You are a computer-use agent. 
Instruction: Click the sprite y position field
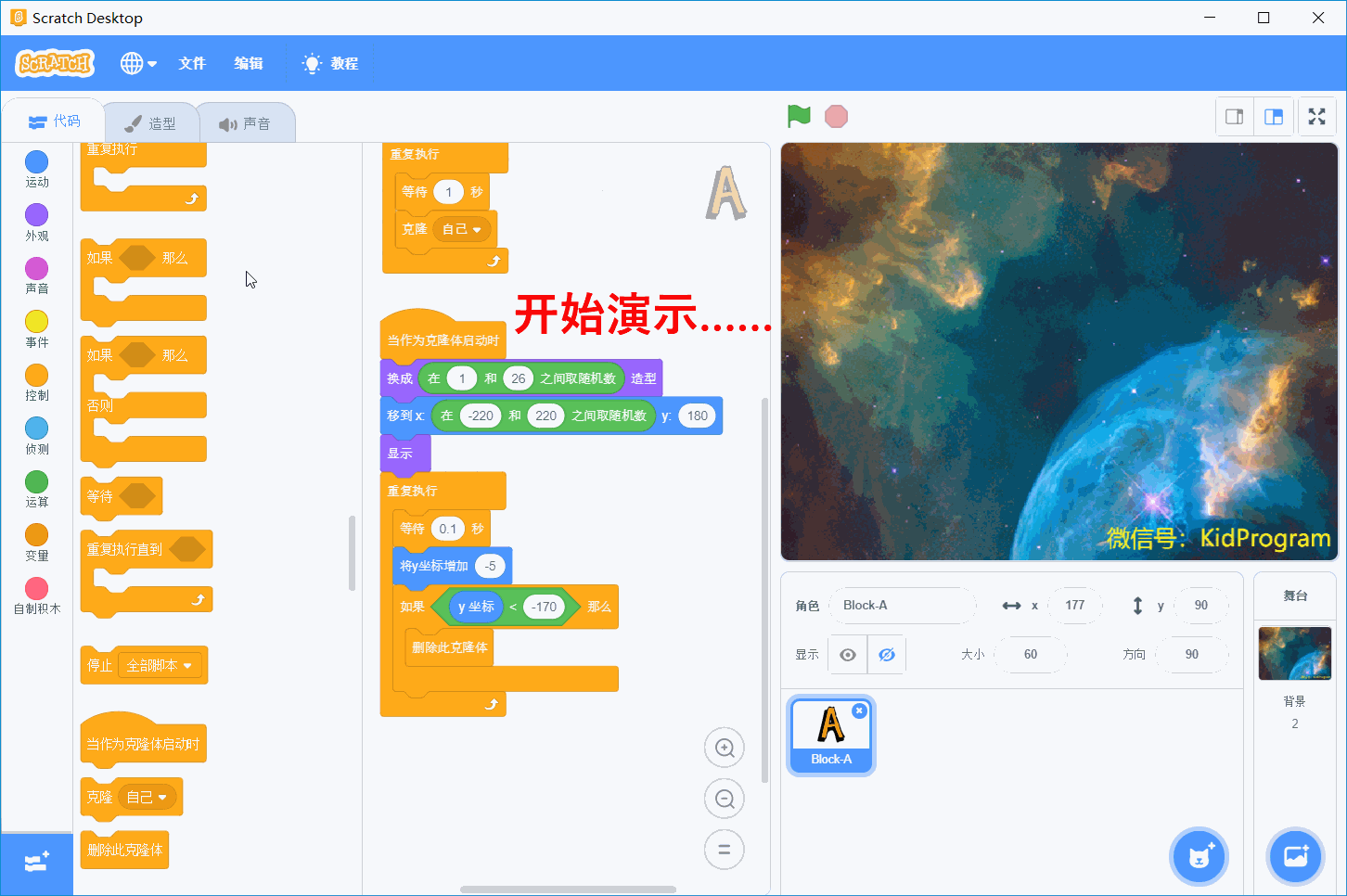tap(1201, 606)
